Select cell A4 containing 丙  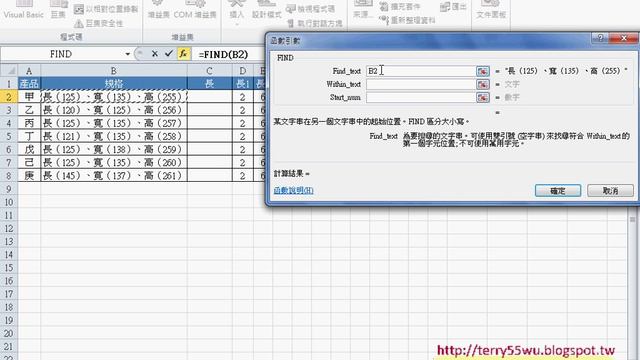click(x=29, y=123)
